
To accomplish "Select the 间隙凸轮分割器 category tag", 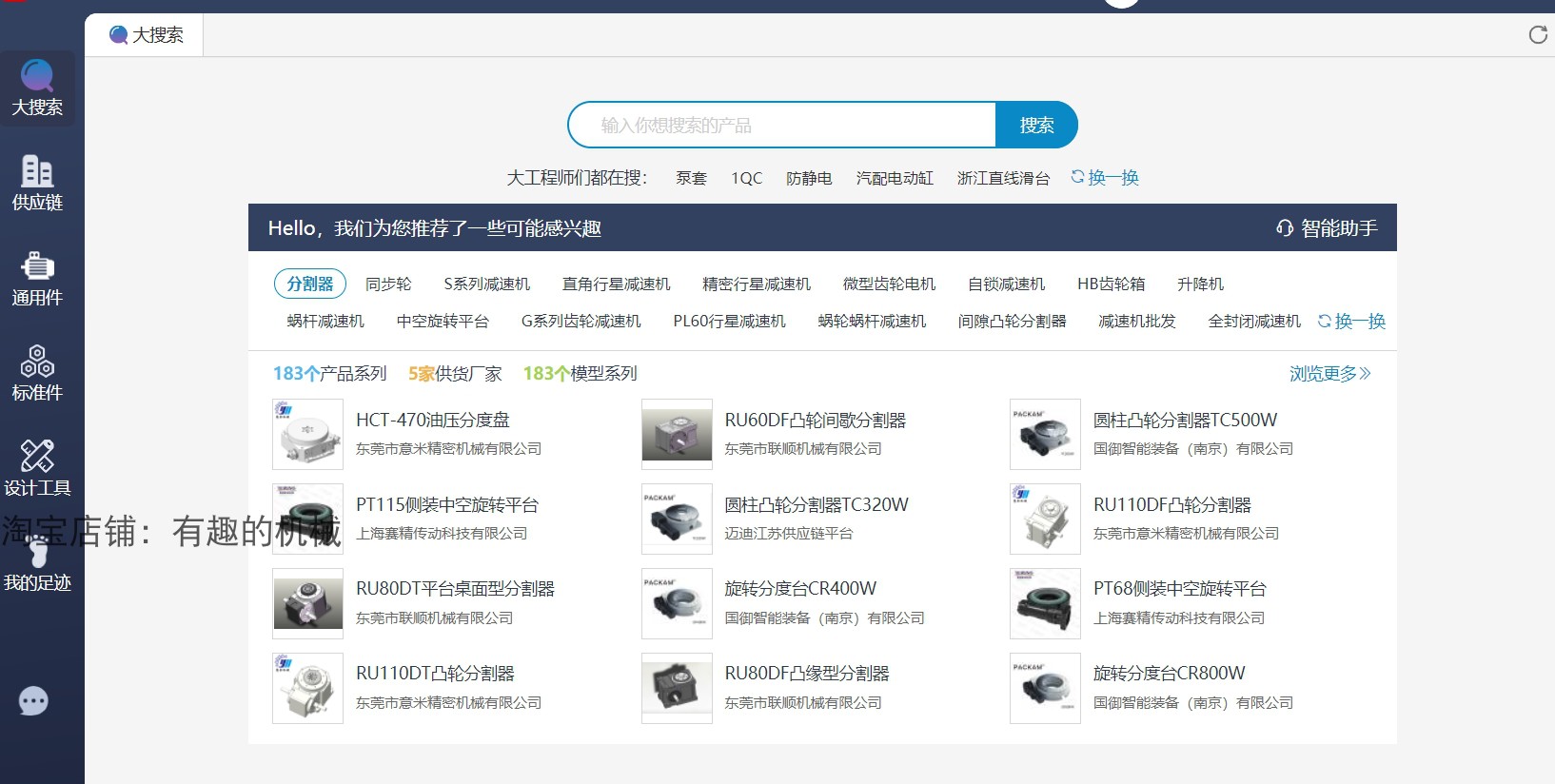I will pos(1012,321).
